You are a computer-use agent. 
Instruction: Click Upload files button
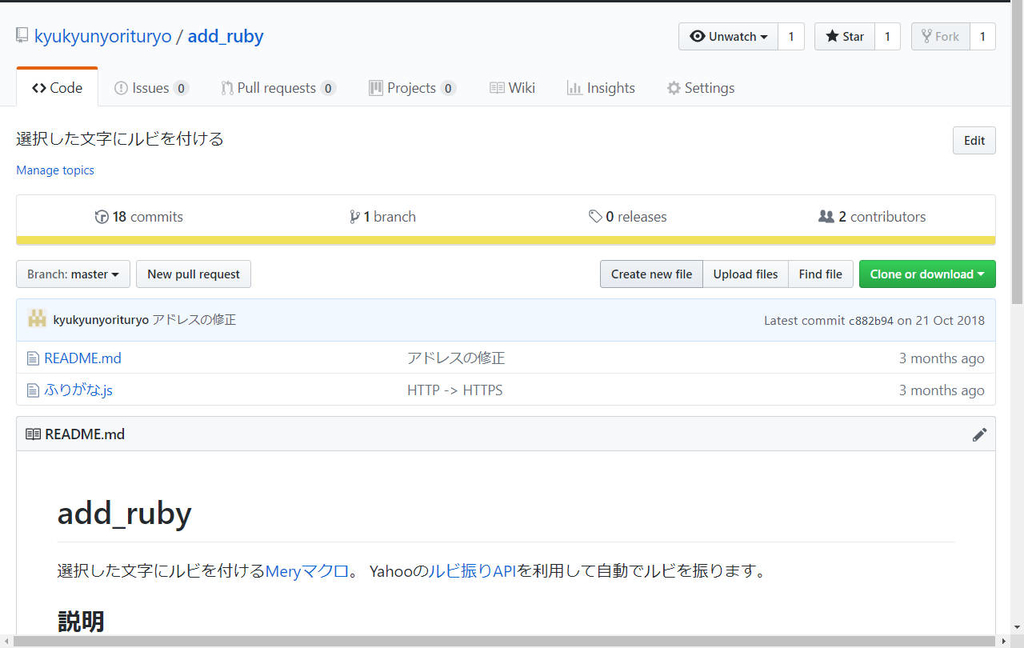(745, 274)
